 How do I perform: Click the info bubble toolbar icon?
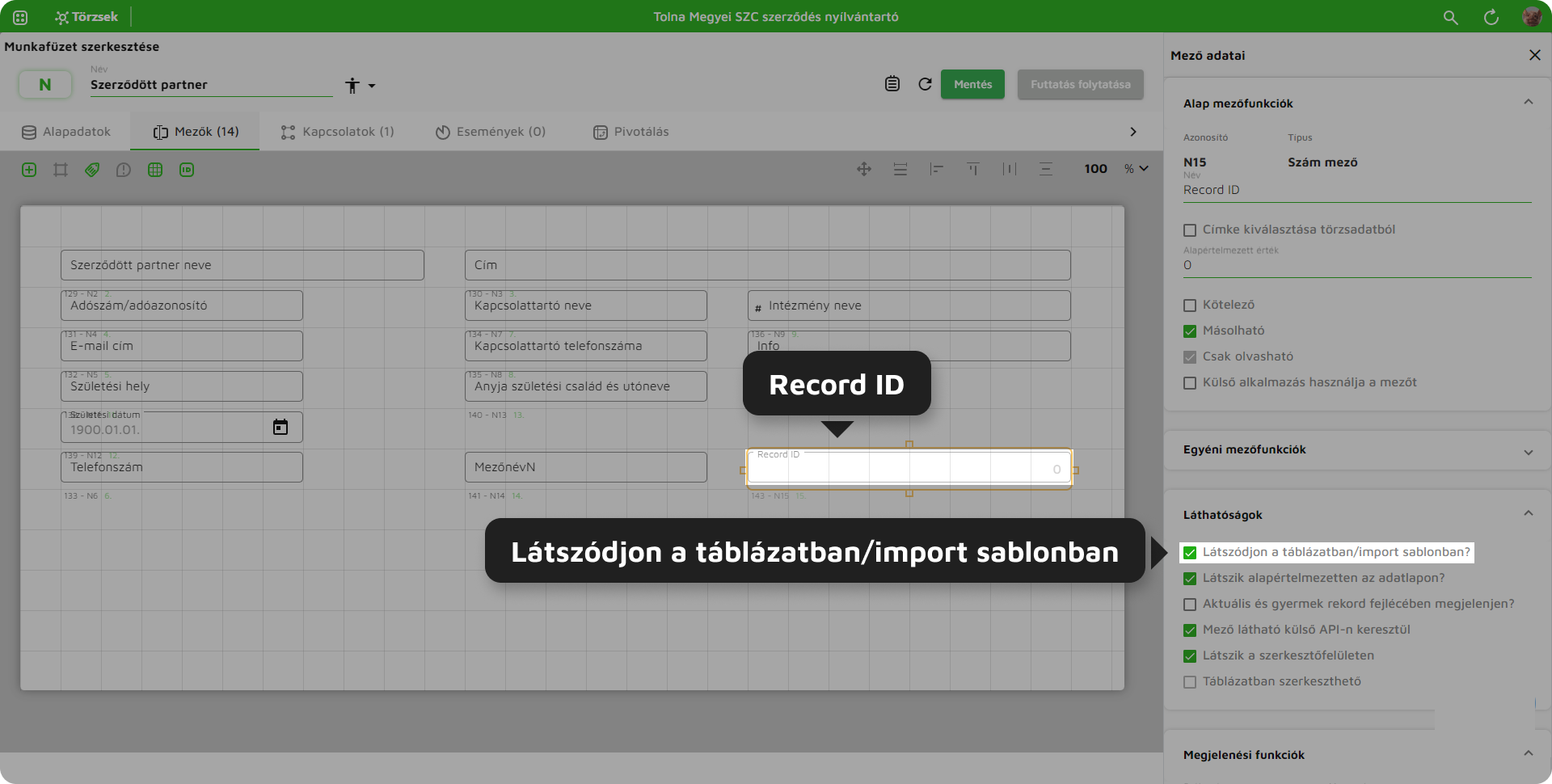[x=124, y=170]
